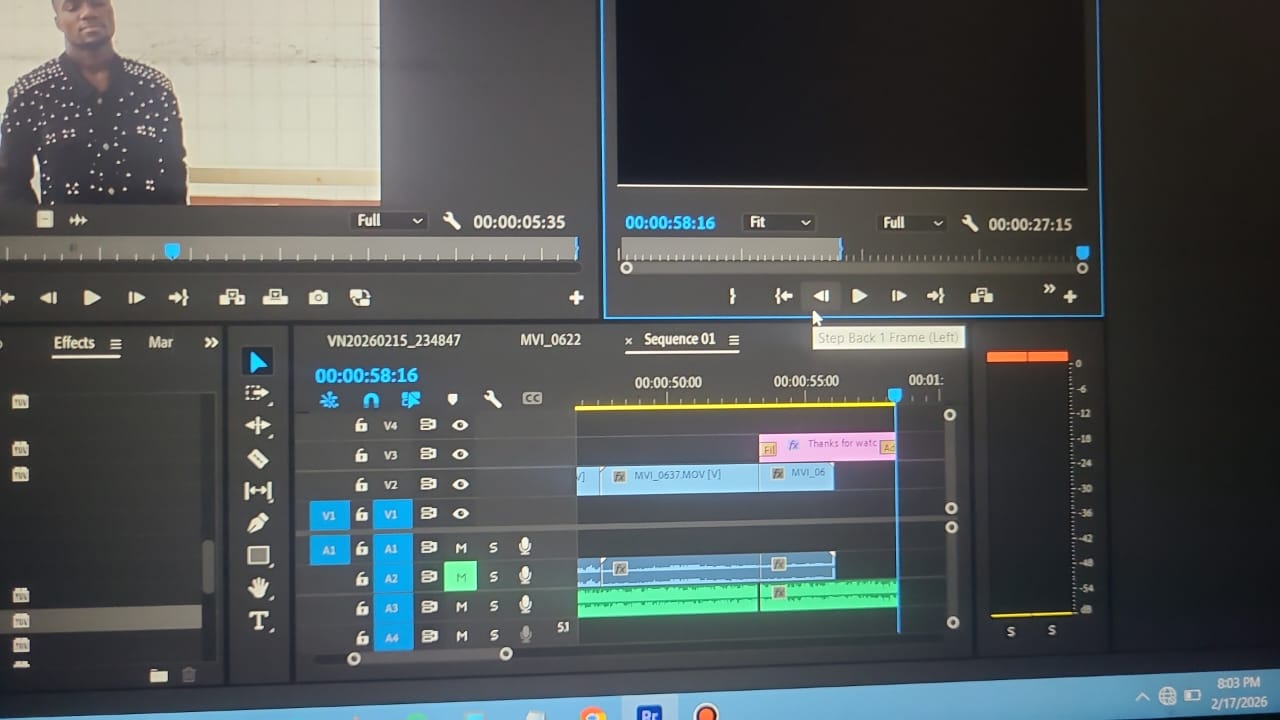Hide the V3 track output

[460, 454]
